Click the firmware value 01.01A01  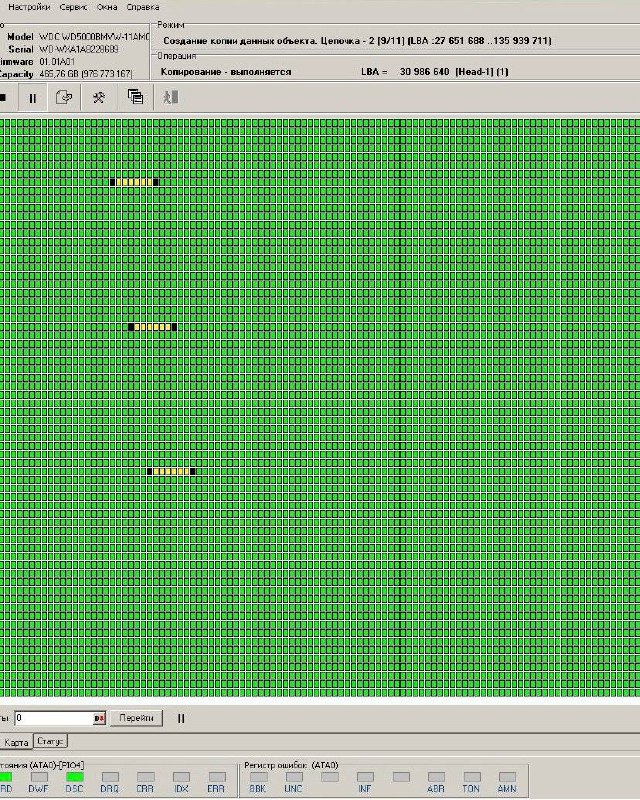pyautogui.click(x=57, y=62)
